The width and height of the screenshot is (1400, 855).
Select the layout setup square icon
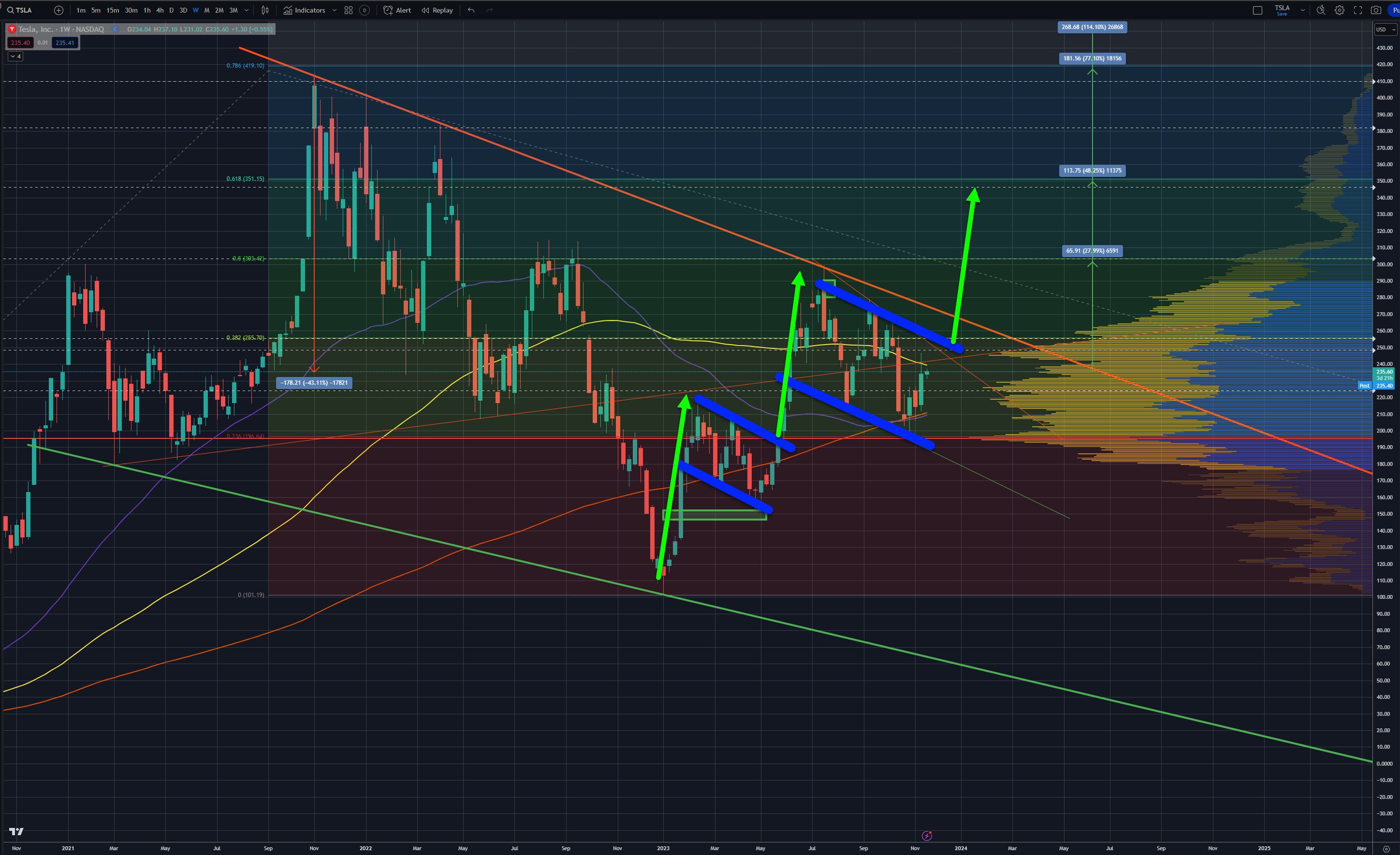pos(1257,10)
